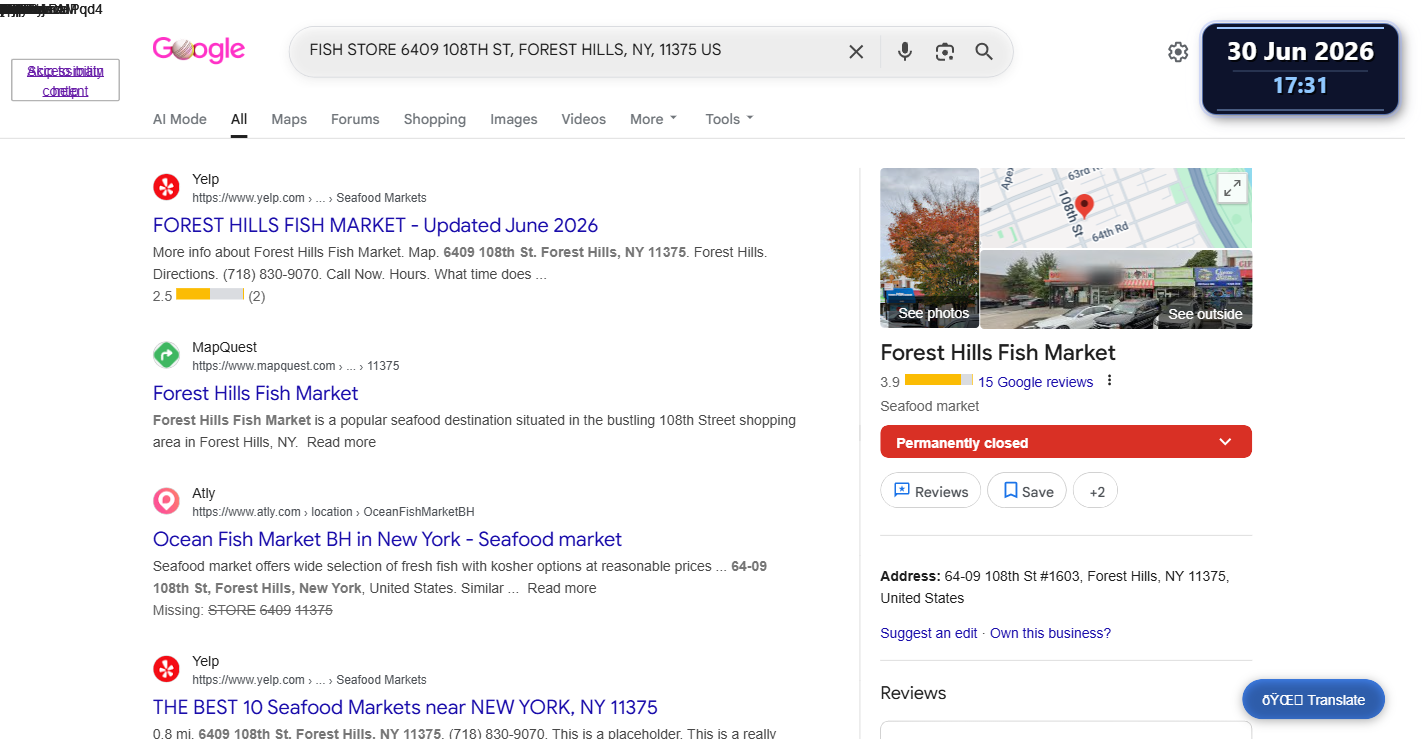The image size is (1422, 739).
Task: Click Own this business link
Action: [x=1050, y=633]
